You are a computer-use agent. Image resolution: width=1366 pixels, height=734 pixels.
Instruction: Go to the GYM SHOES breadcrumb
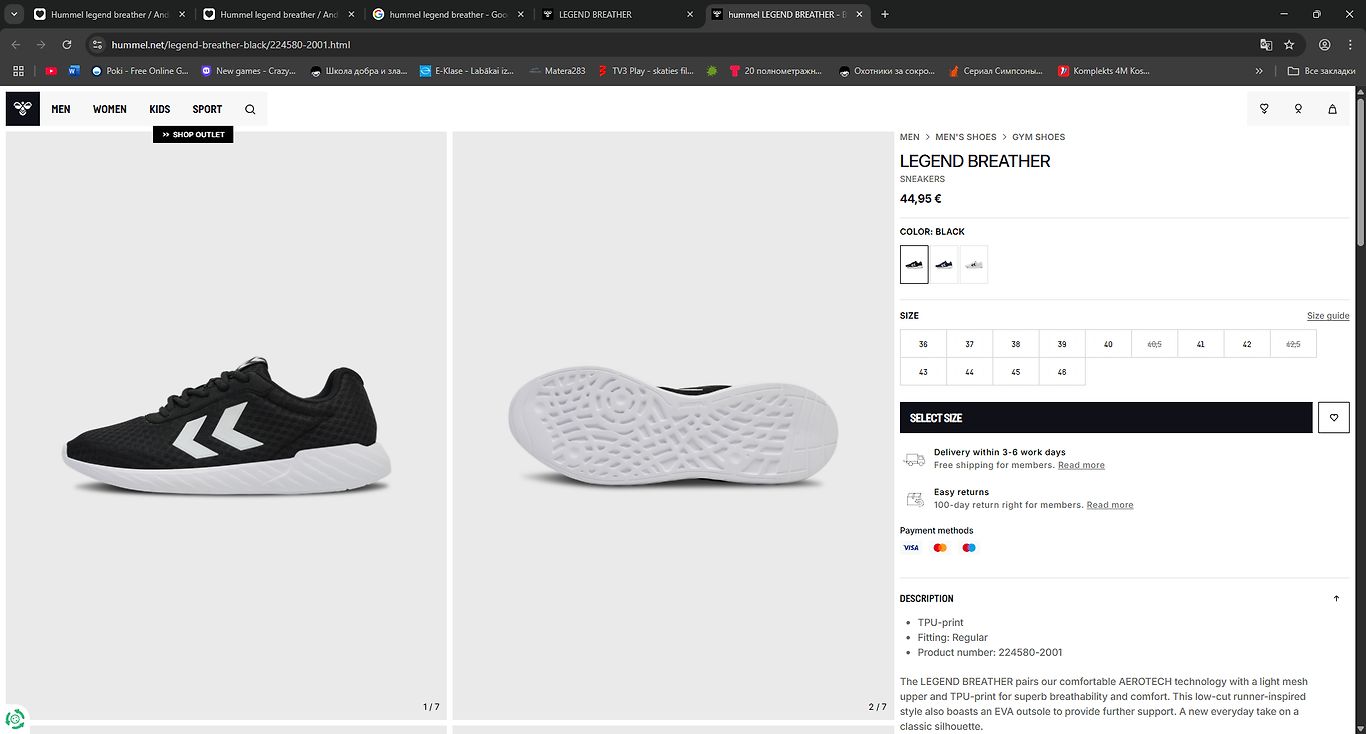pos(1039,137)
